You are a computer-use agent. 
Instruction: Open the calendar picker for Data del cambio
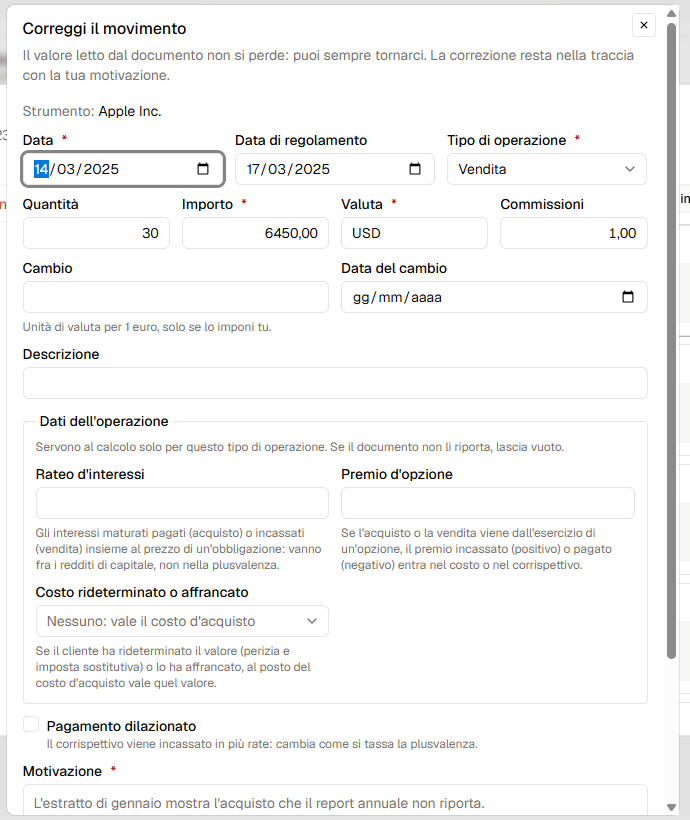628,297
